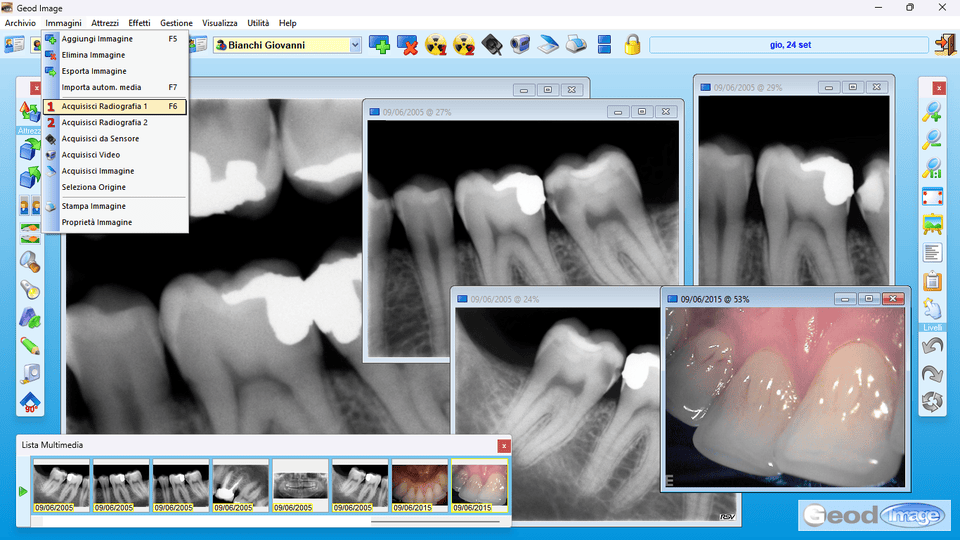Click the text notes page icon
The image size is (960, 540).
coord(932,253)
